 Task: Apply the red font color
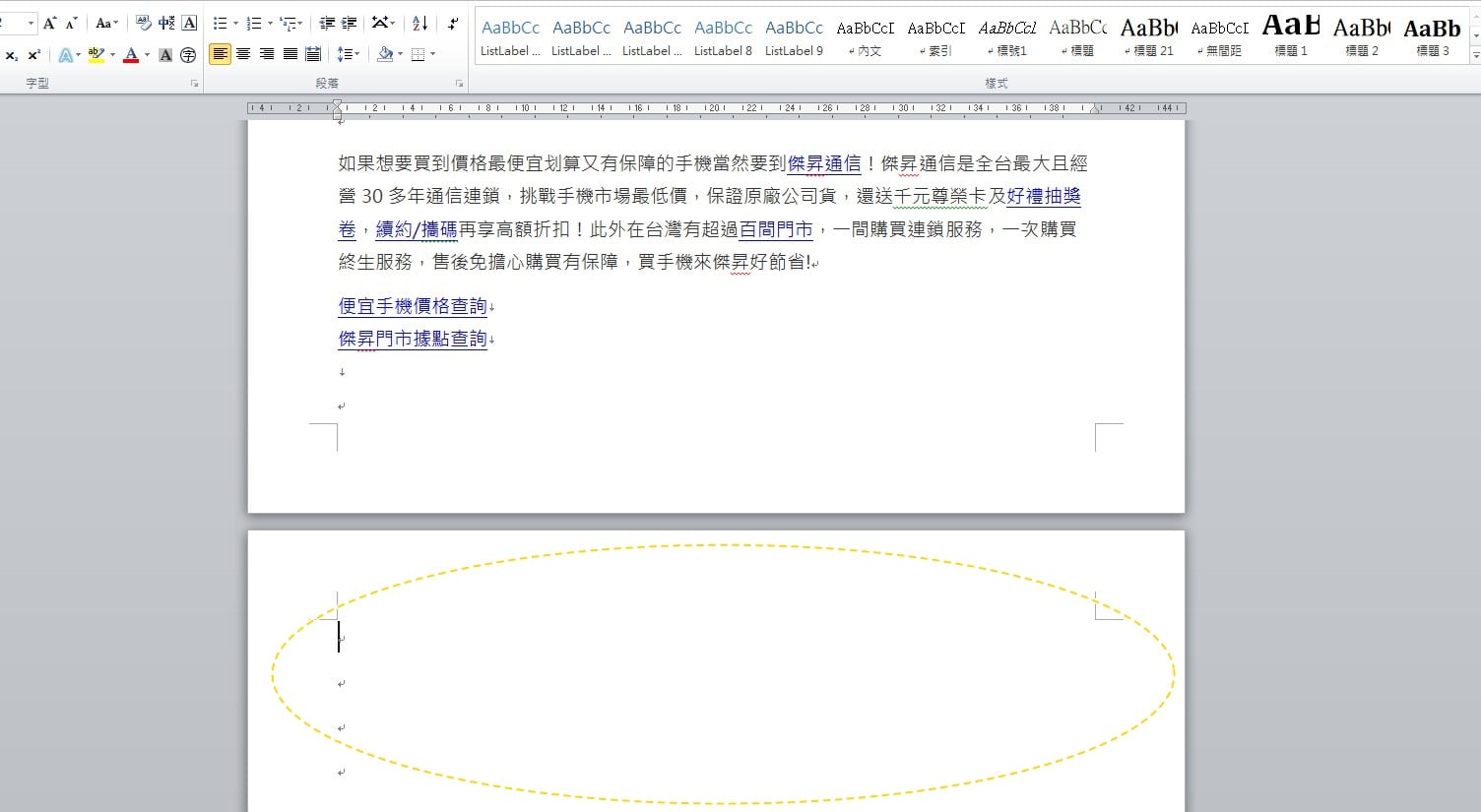[x=131, y=55]
